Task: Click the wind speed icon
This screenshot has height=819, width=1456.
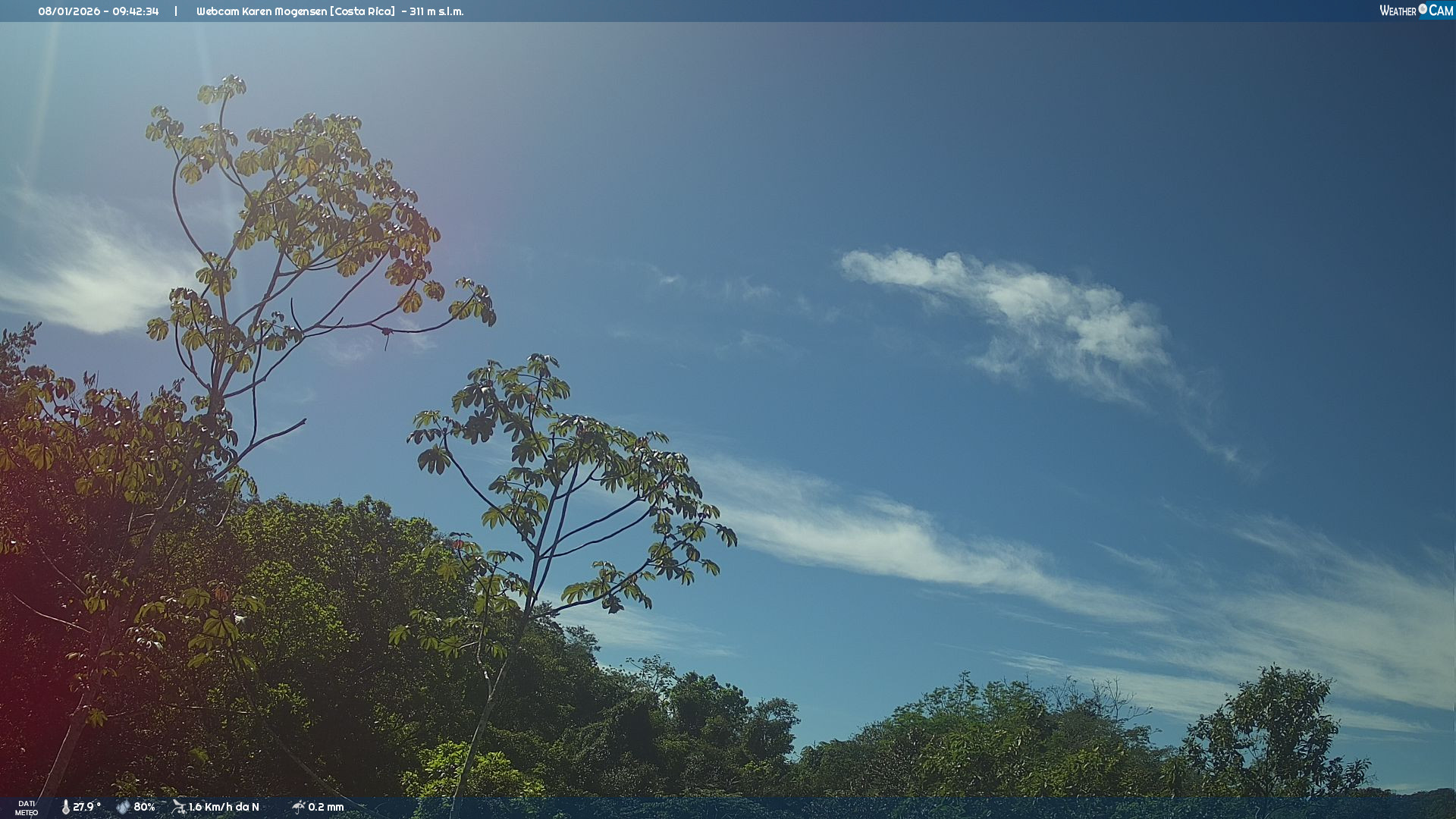Action: (x=179, y=807)
